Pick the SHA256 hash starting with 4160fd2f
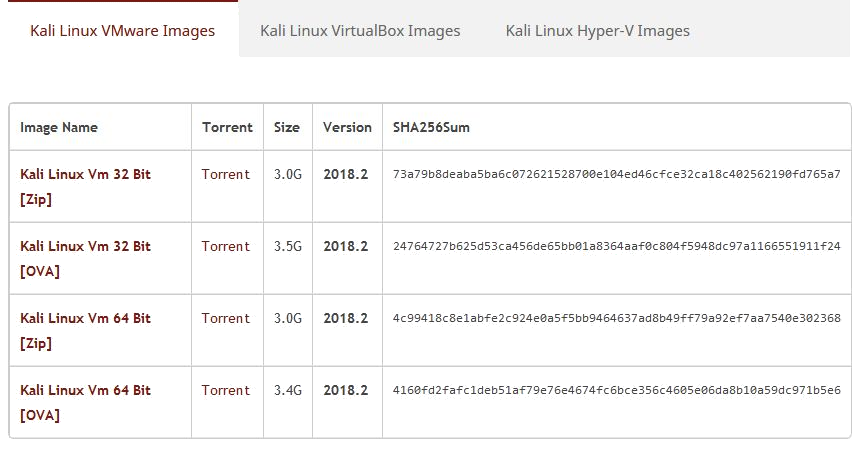Viewport: 864px width, 460px height. coord(616,391)
